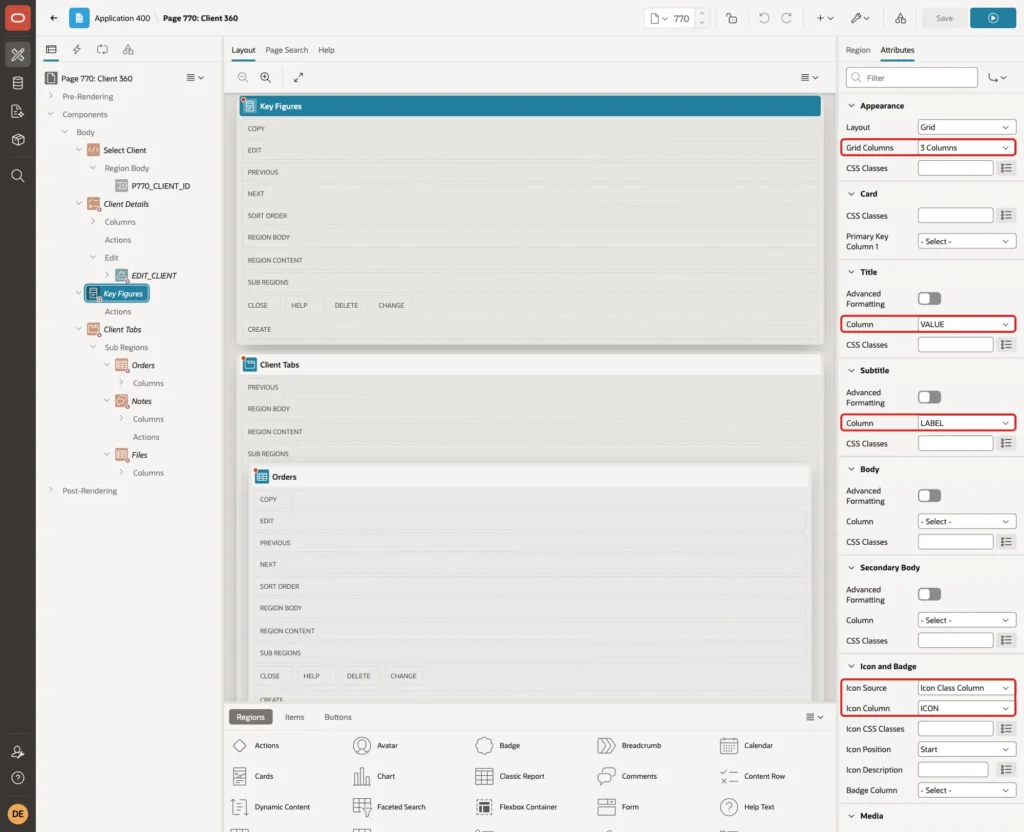Image resolution: width=1024 pixels, height=832 pixels.
Task: Select the Attributes property tab
Action: tap(897, 50)
